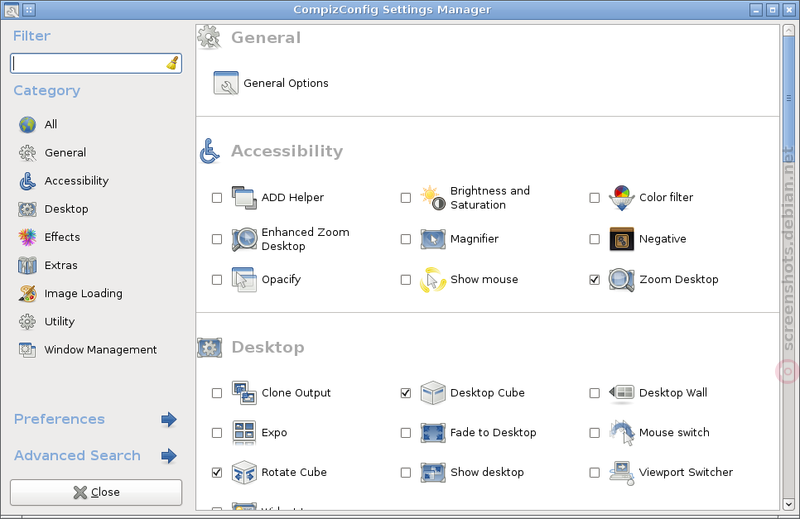Expand Preferences with its blue arrow

[x=169, y=419]
